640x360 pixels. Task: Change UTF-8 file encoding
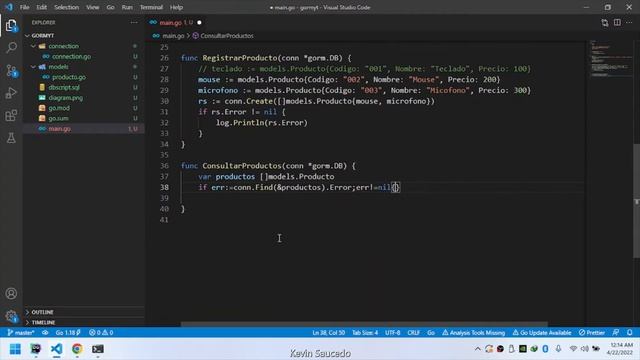[393, 333]
